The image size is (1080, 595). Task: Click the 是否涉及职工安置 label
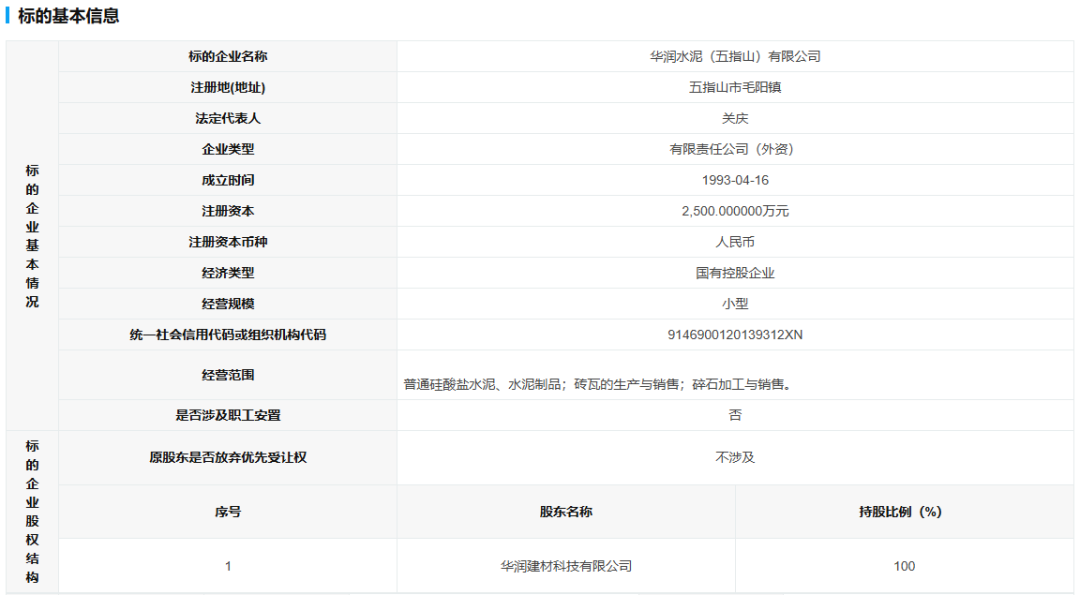click(228, 415)
